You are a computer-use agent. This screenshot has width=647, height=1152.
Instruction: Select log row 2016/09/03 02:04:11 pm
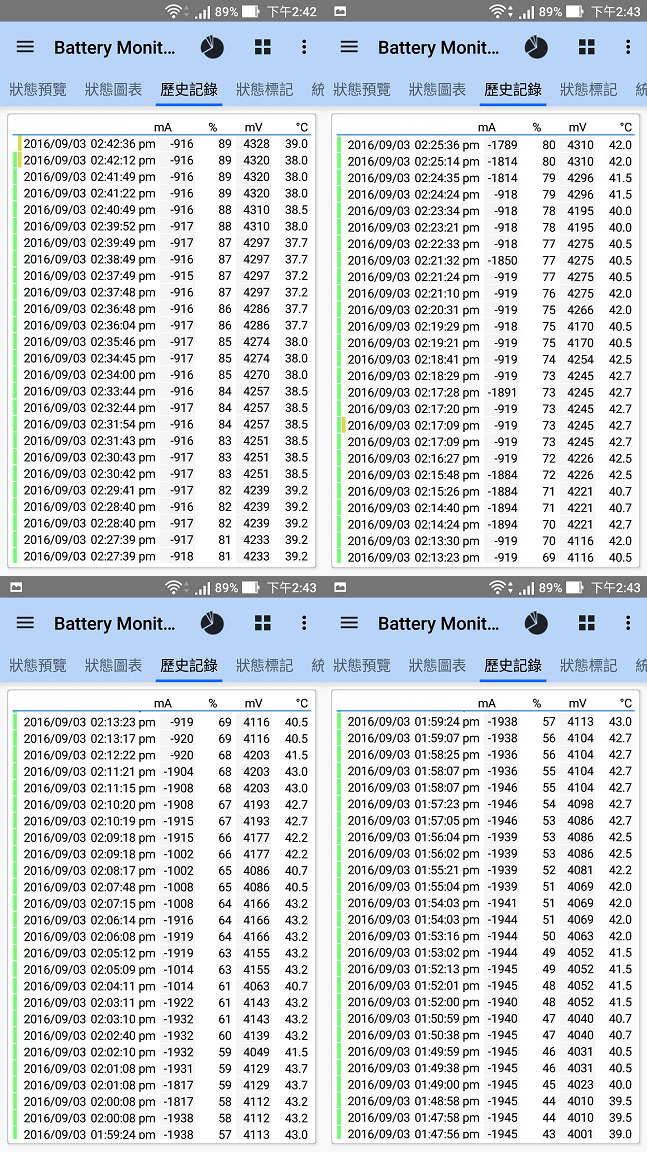tap(162, 986)
